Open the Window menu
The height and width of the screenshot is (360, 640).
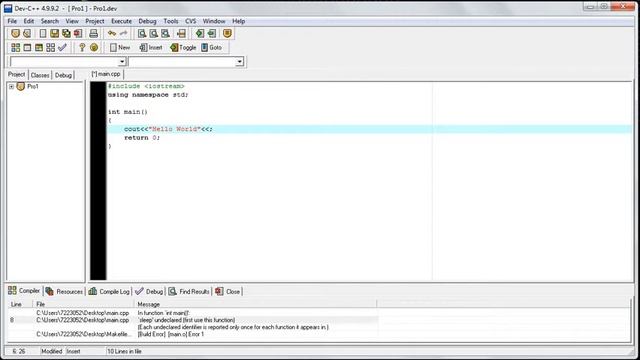(x=214, y=21)
